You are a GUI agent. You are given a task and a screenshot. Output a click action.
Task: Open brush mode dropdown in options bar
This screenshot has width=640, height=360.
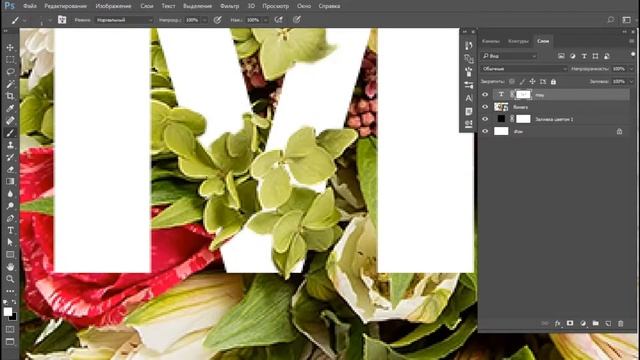click(124, 20)
